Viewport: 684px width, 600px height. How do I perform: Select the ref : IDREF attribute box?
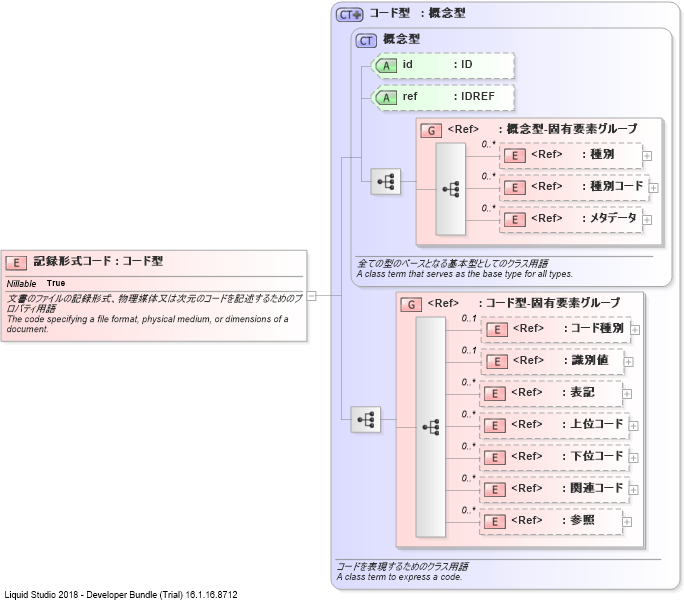(x=443, y=98)
